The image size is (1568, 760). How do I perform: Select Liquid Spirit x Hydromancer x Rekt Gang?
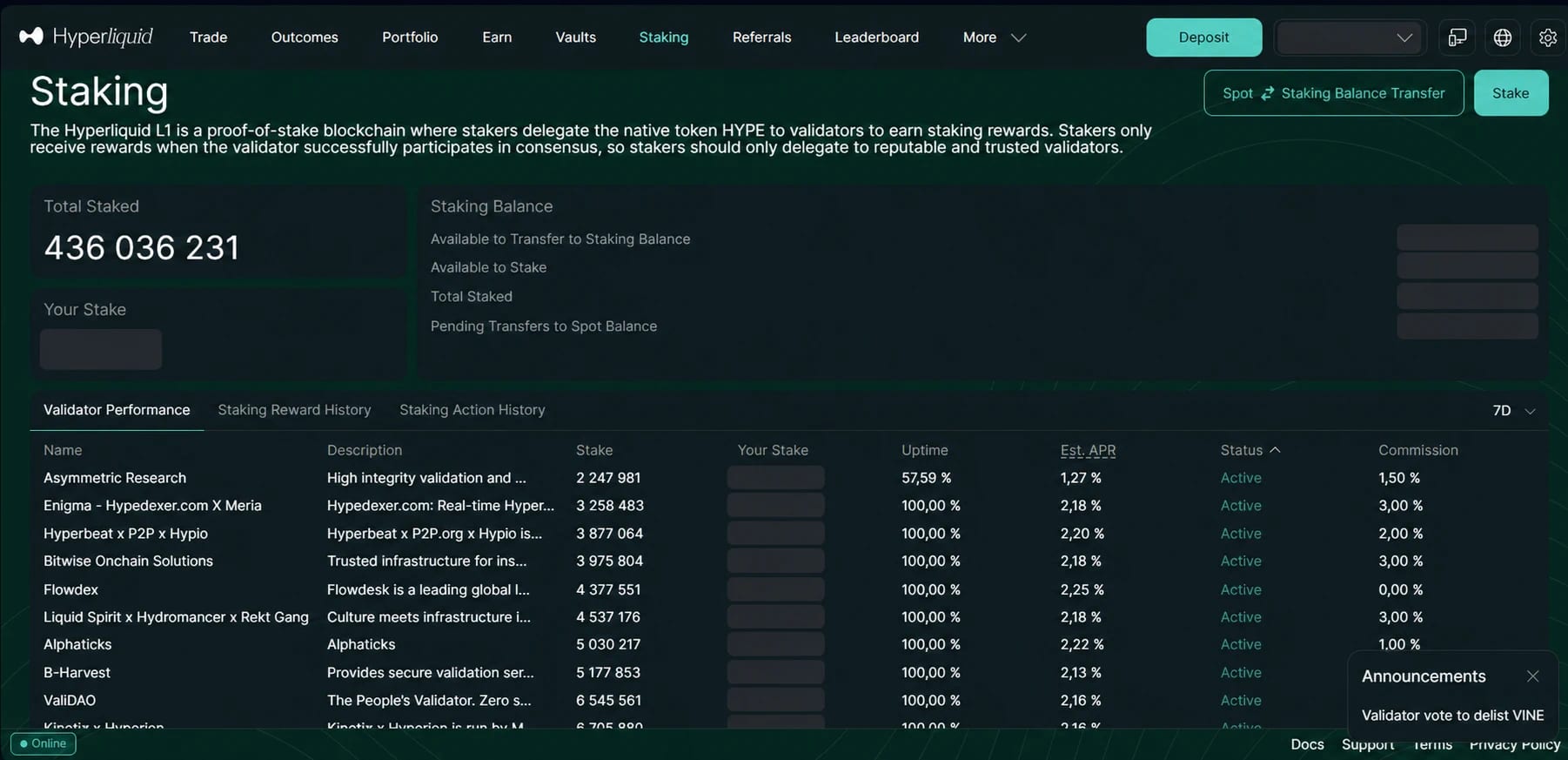point(176,617)
